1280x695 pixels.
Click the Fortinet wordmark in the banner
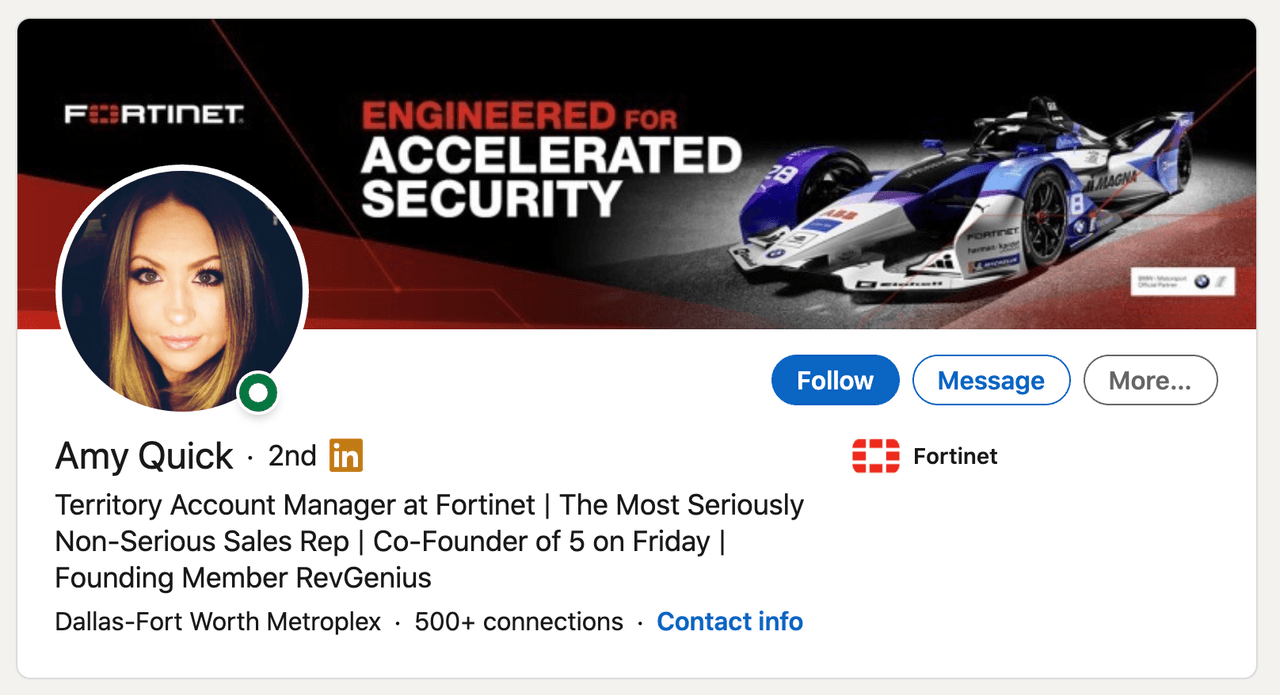(x=154, y=115)
